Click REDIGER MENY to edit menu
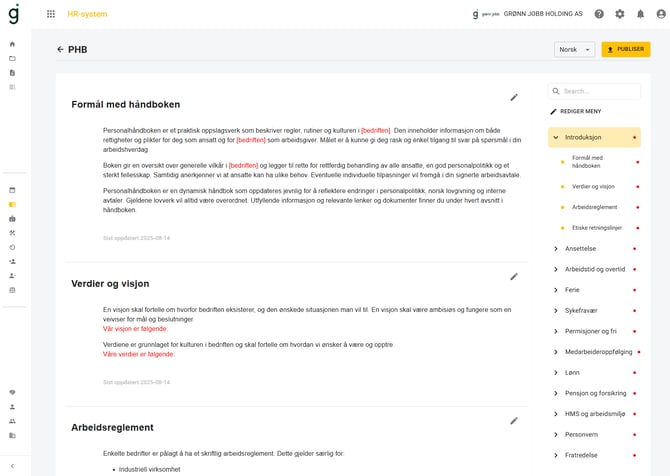This screenshot has height=476, width=670. tap(576, 112)
